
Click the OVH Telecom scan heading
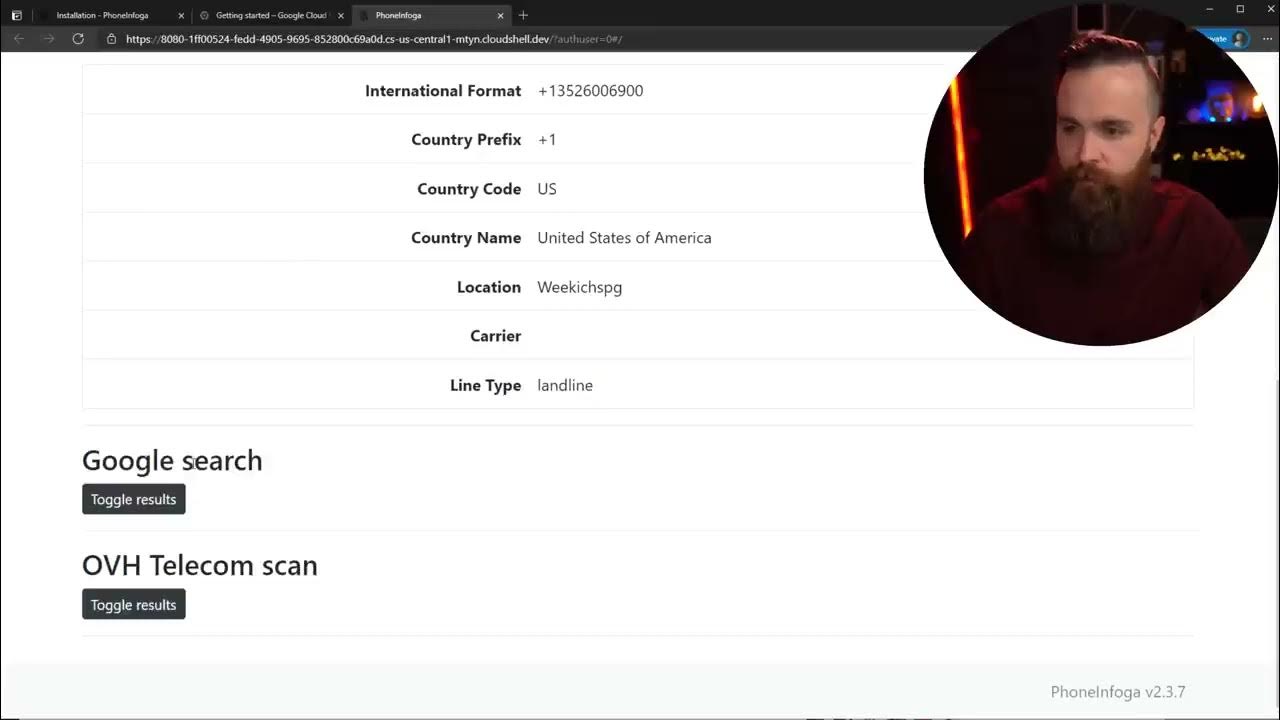point(200,565)
